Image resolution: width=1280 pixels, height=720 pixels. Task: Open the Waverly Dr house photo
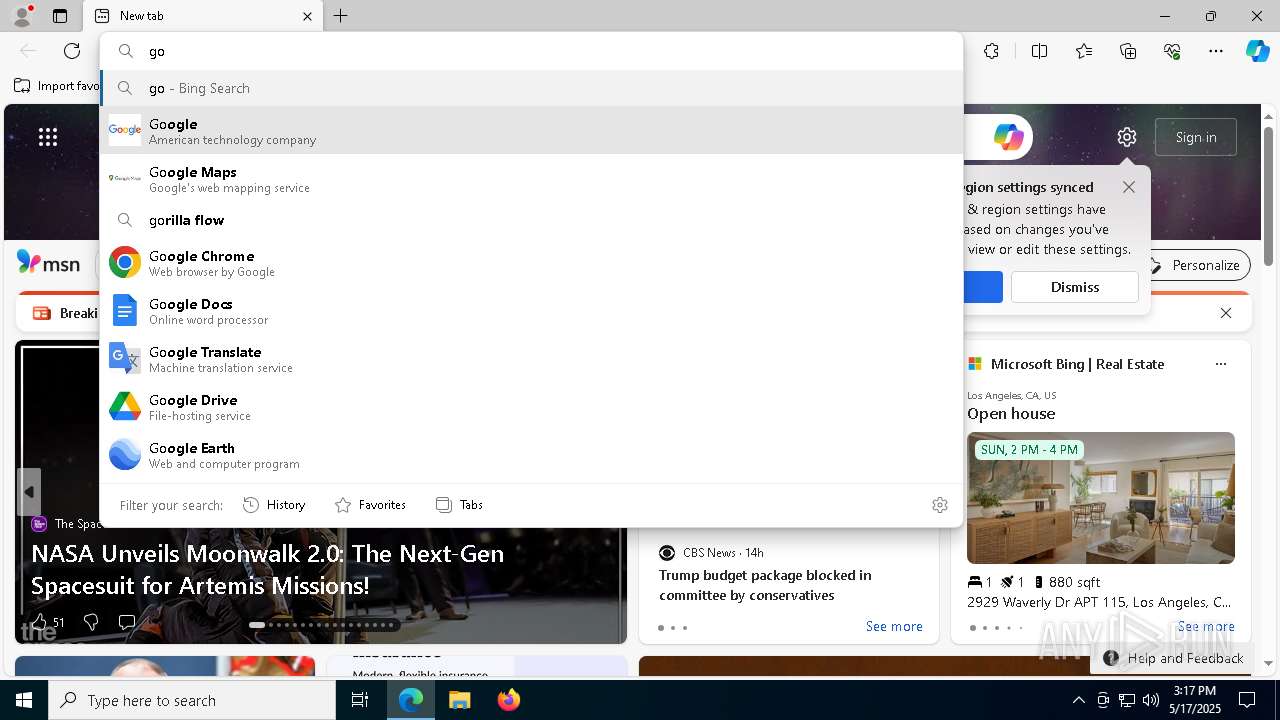click(1101, 498)
